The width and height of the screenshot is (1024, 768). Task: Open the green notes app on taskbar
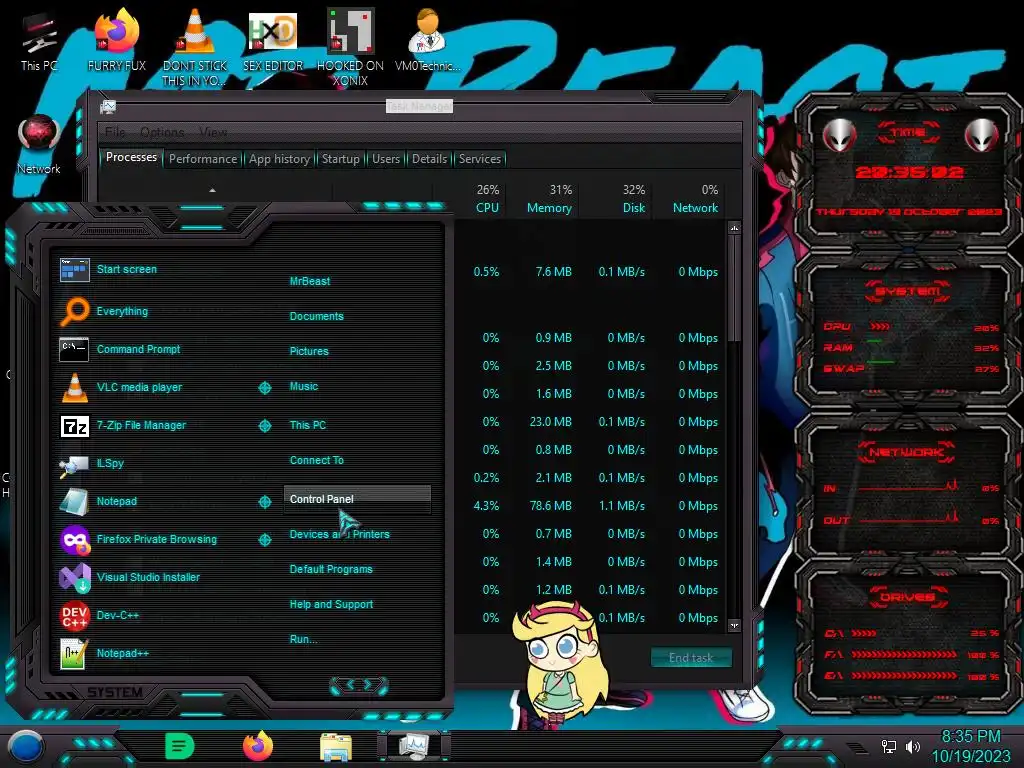(180, 746)
